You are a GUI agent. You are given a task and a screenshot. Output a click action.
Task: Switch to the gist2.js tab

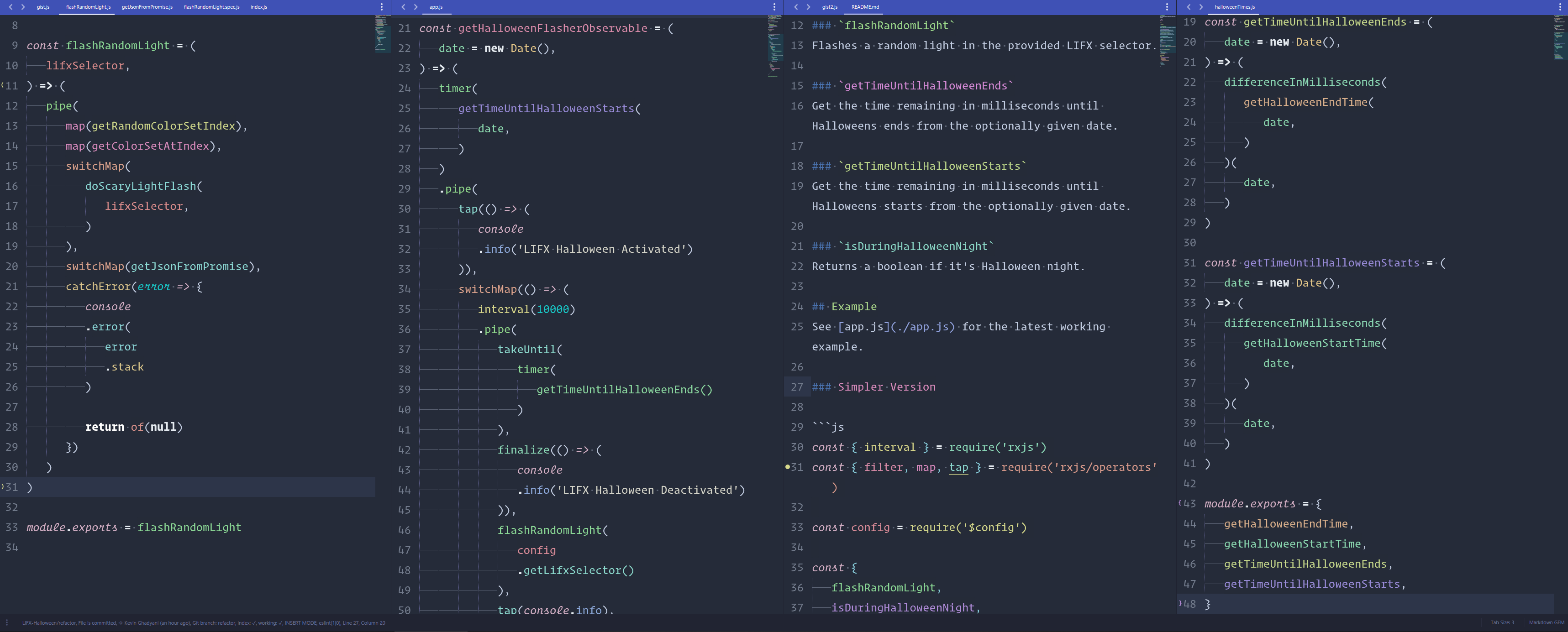[x=829, y=7]
